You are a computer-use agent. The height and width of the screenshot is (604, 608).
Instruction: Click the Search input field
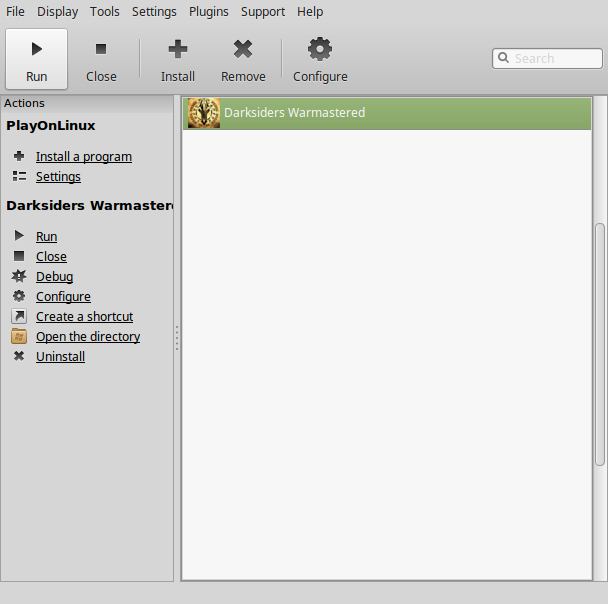pos(547,59)
